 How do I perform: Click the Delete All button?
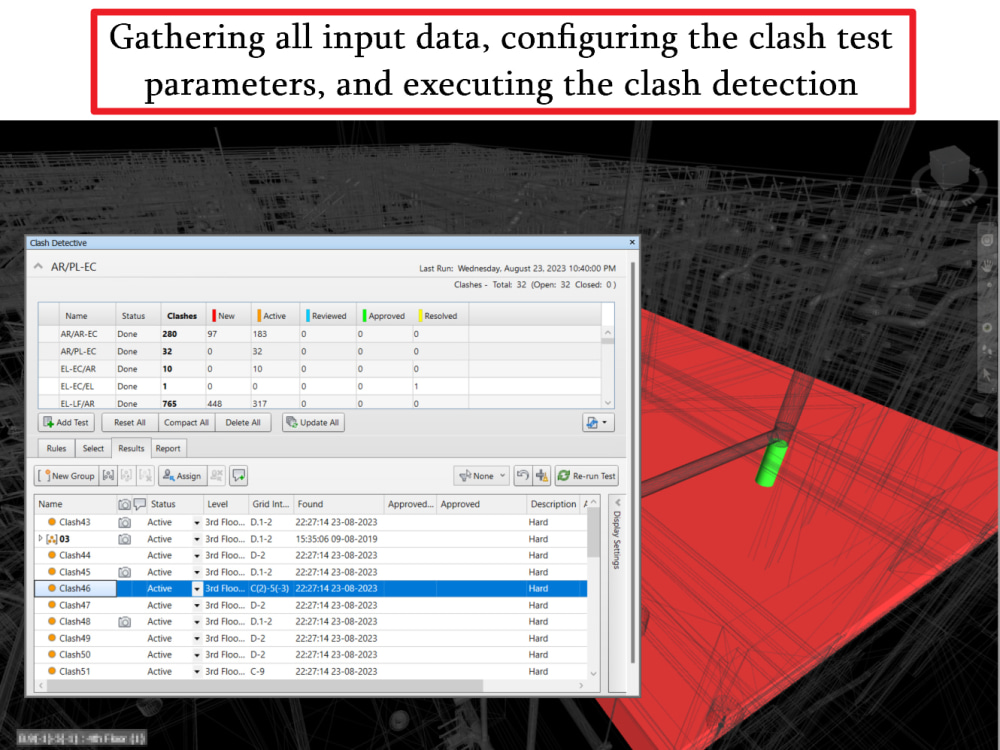[x=243, y=422]
